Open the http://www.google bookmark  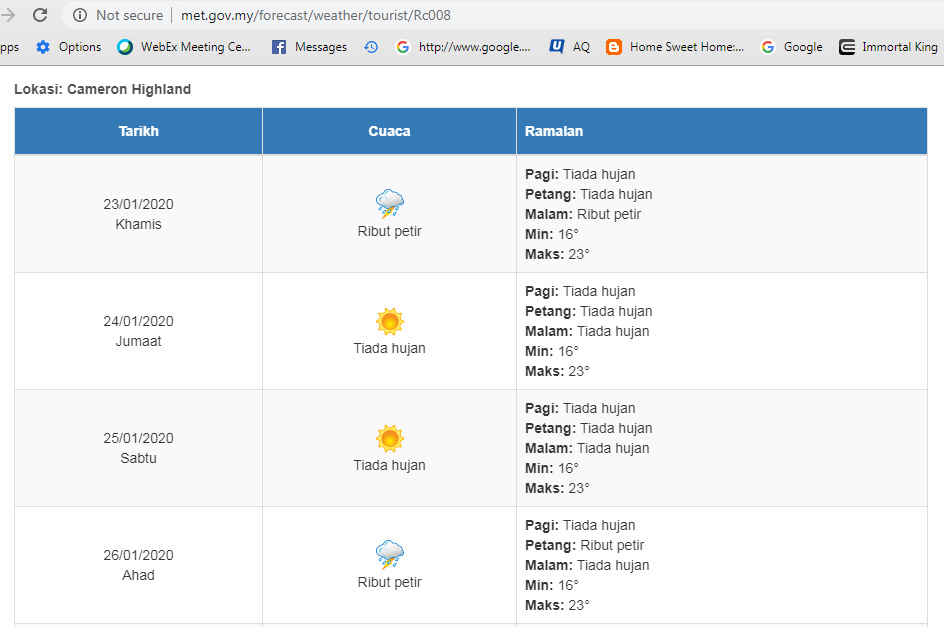click(463, 47)
